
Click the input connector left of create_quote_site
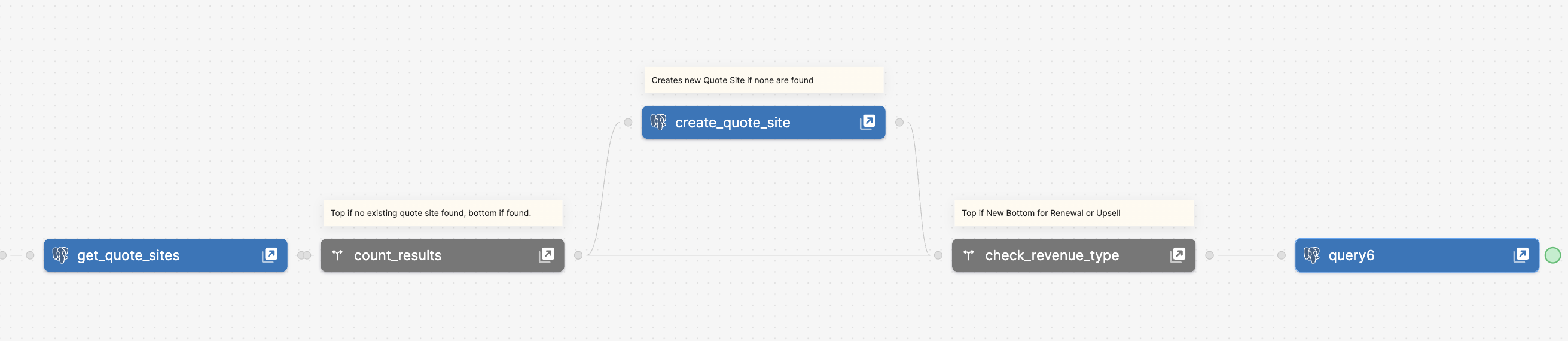(628, 123)
